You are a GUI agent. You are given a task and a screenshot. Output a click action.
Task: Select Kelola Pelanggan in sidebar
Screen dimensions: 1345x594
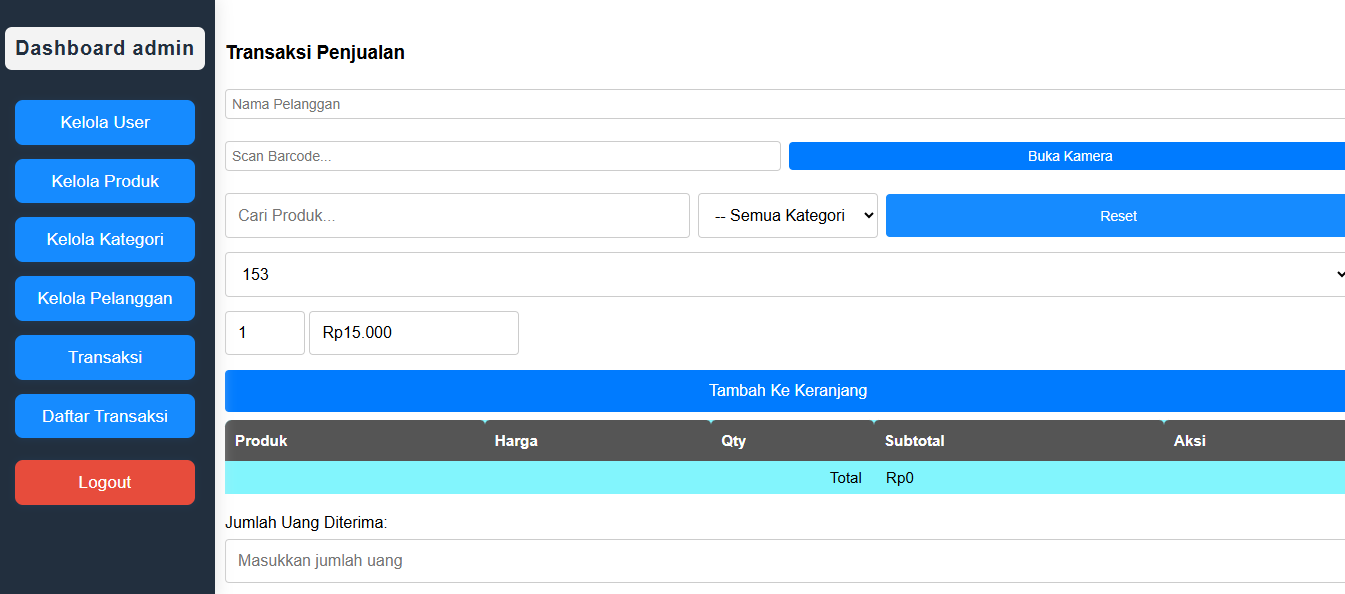(105, 298)
